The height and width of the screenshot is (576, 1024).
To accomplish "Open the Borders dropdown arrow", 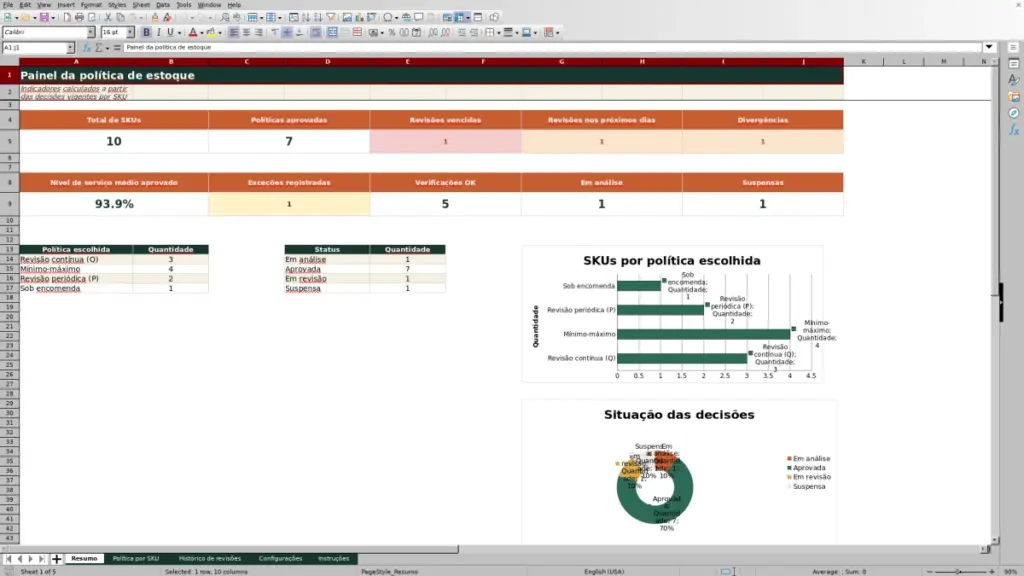I will click(498, 33).
